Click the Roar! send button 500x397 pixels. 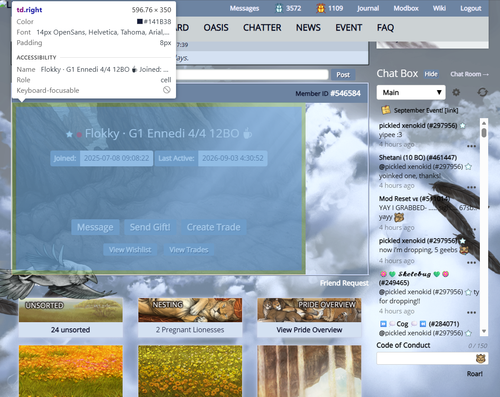pyautogui.click(x=475, y=374)
